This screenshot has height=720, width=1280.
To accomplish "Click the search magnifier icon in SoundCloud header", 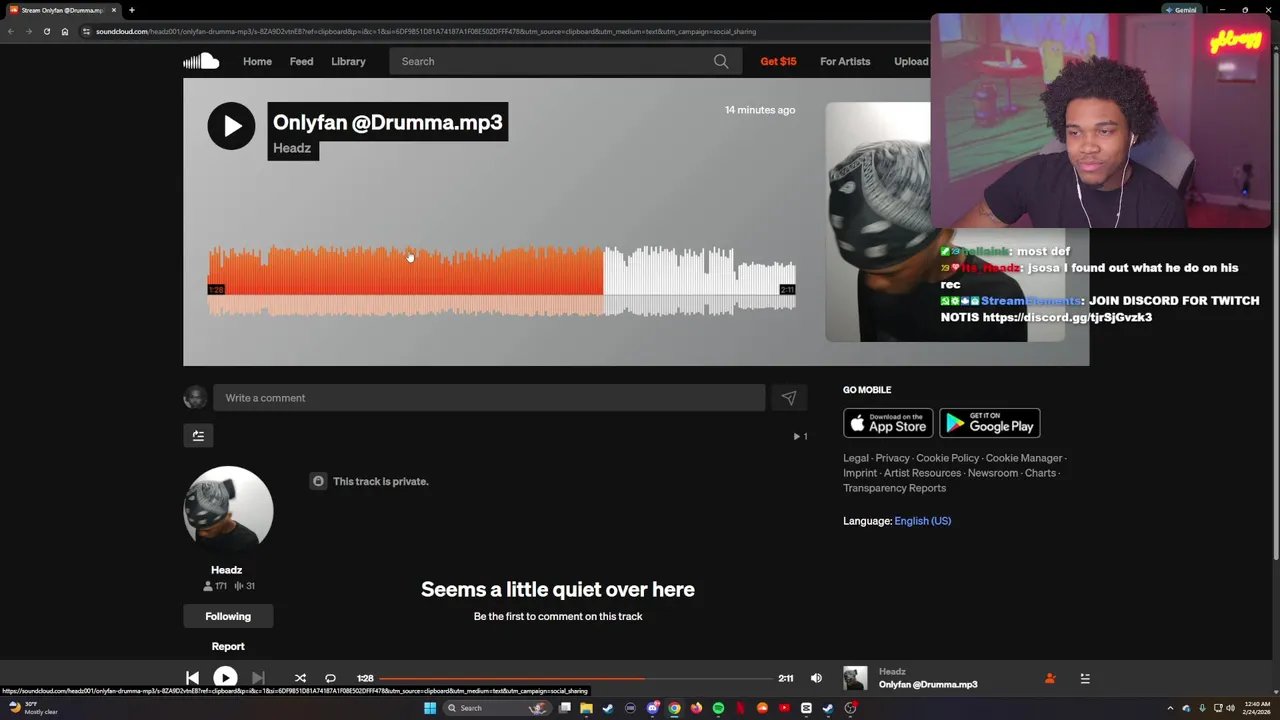I will tap(721, 61).
